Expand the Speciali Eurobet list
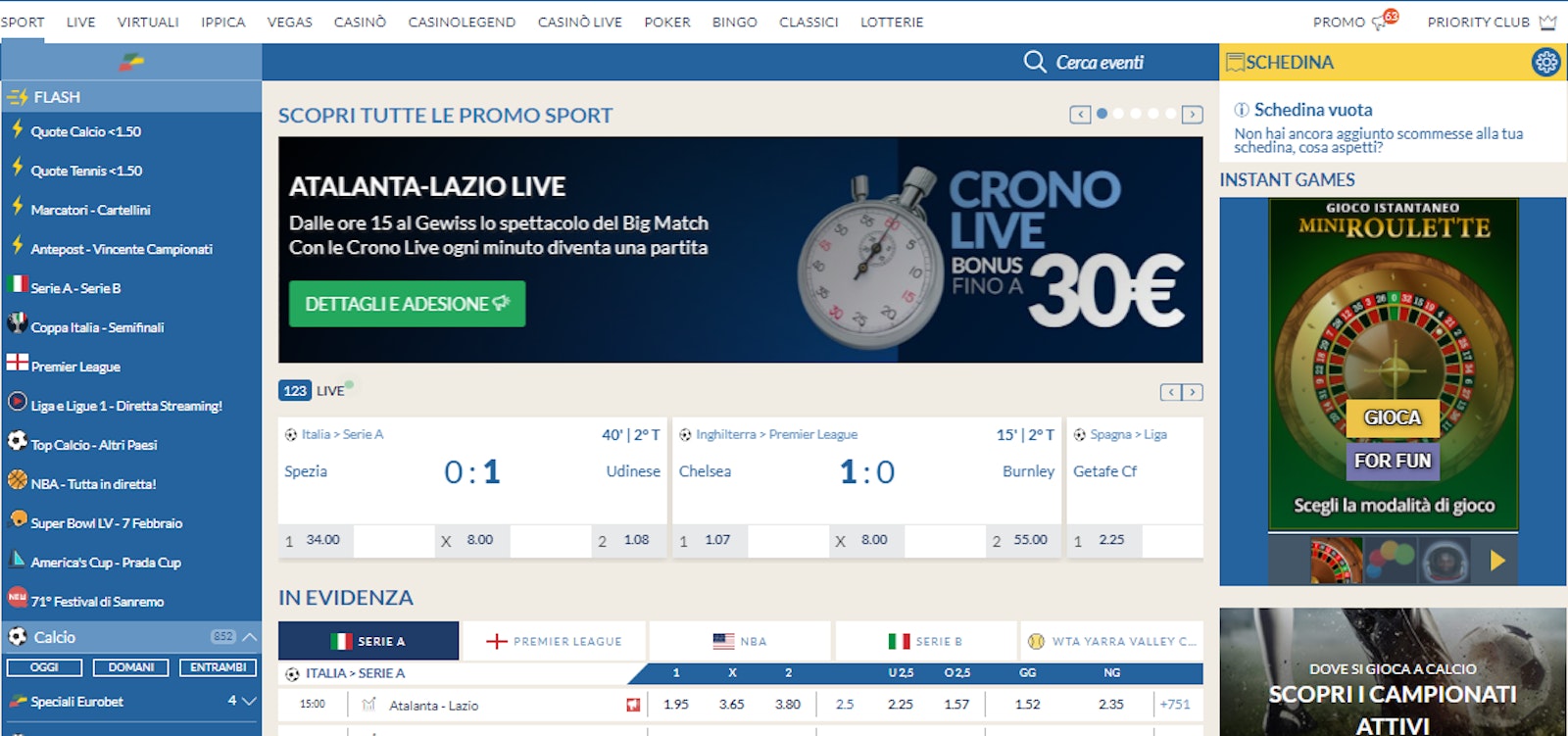1568x736 pixels. 249,701
